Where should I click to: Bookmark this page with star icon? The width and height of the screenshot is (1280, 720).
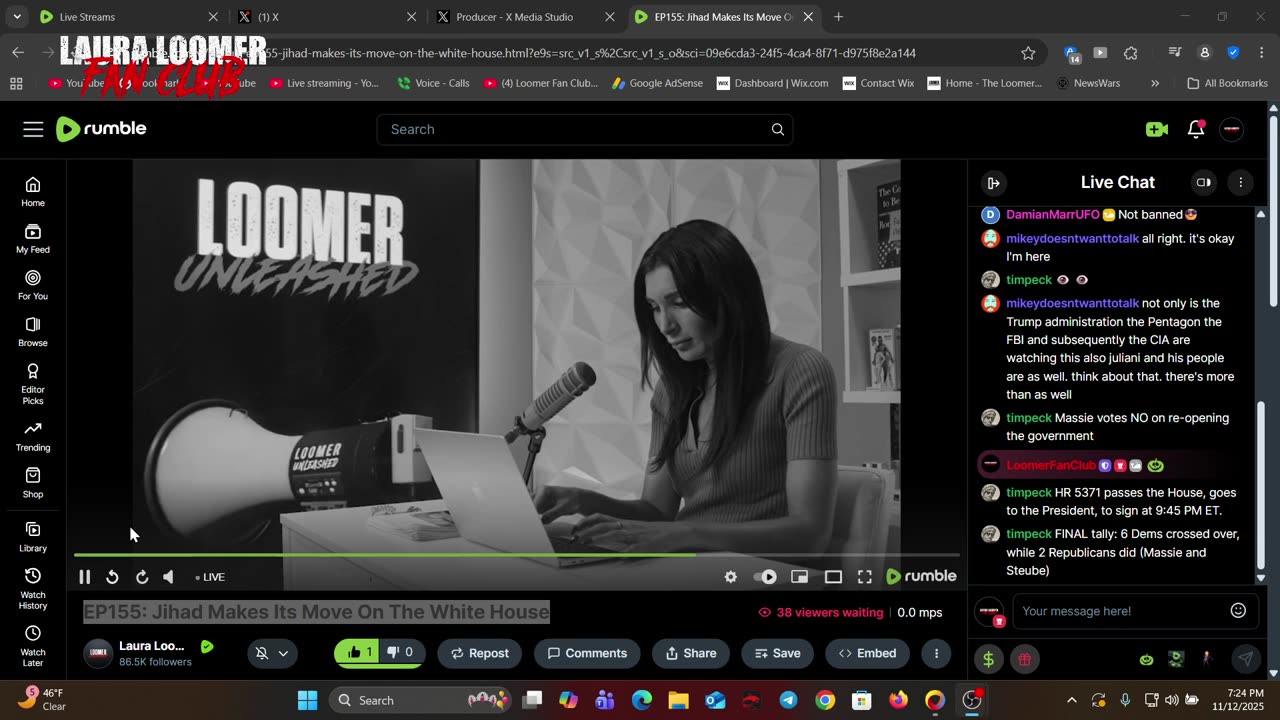pos(1028,53)
